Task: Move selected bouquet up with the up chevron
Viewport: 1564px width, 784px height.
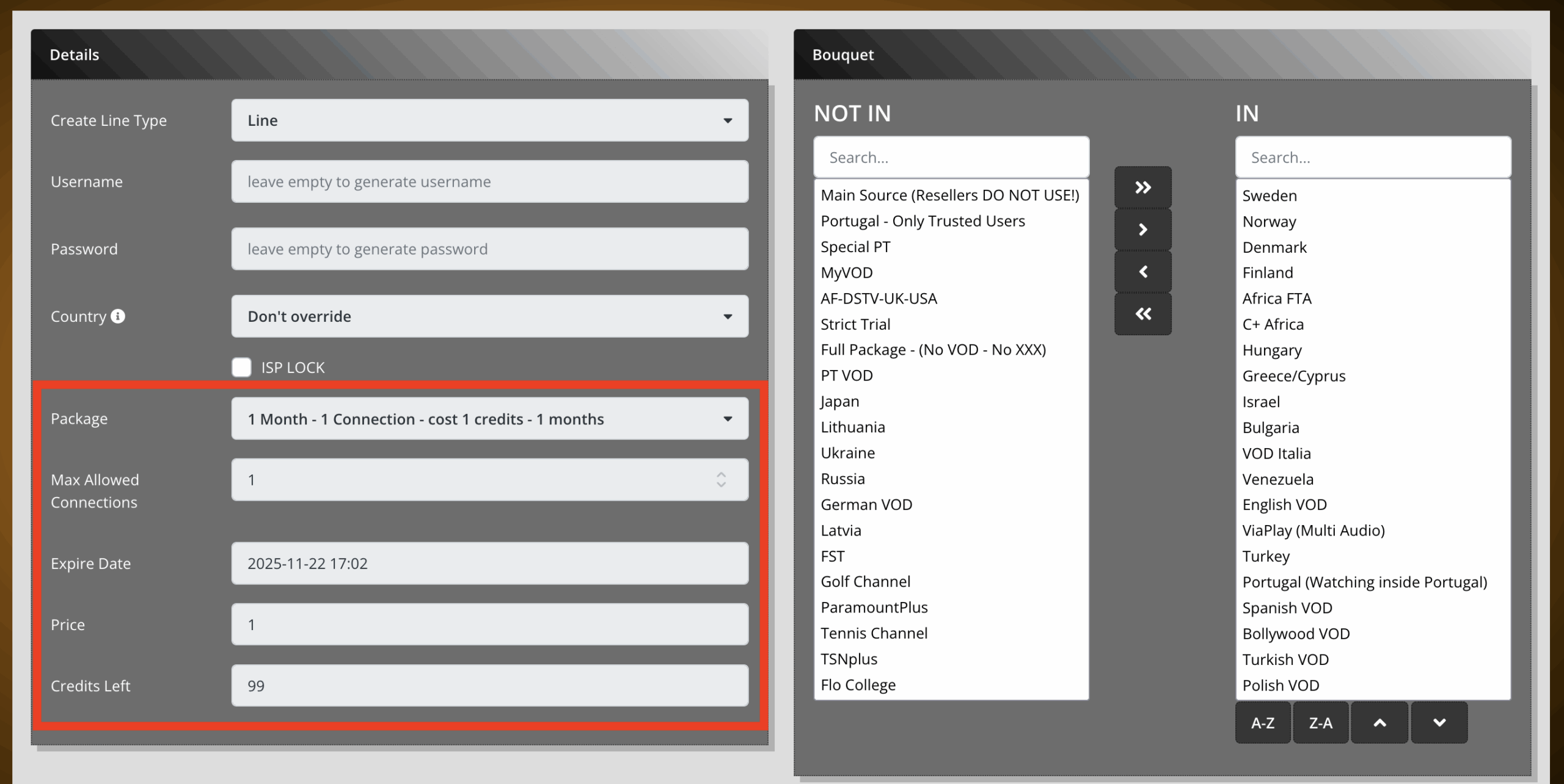Action: [x=1379, y=723]
